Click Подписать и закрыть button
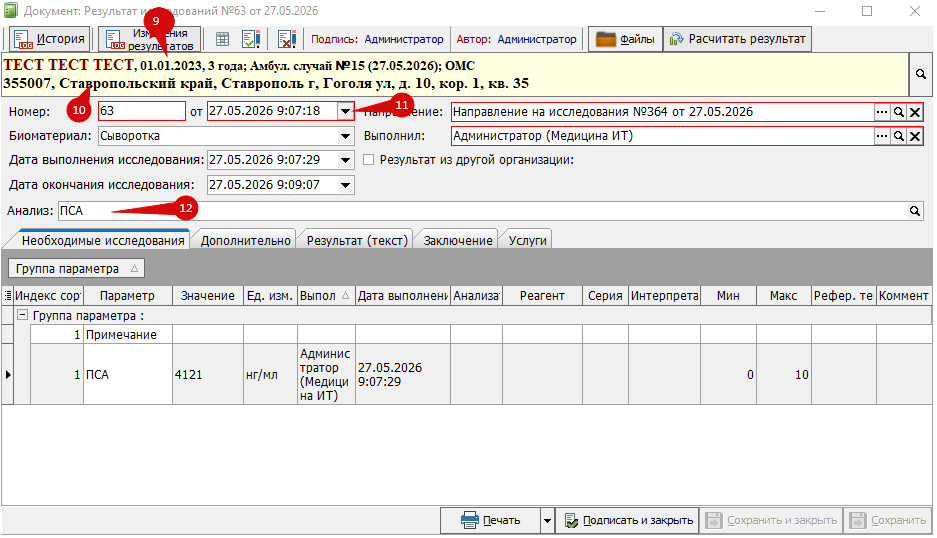Image resolution: width=937 pixels, height=538 pixels. click(x=629, y=521)
